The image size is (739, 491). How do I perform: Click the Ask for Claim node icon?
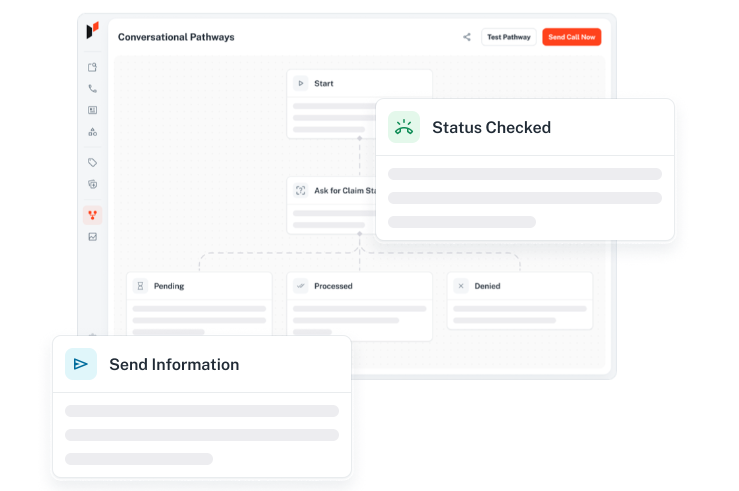(301, 190)
